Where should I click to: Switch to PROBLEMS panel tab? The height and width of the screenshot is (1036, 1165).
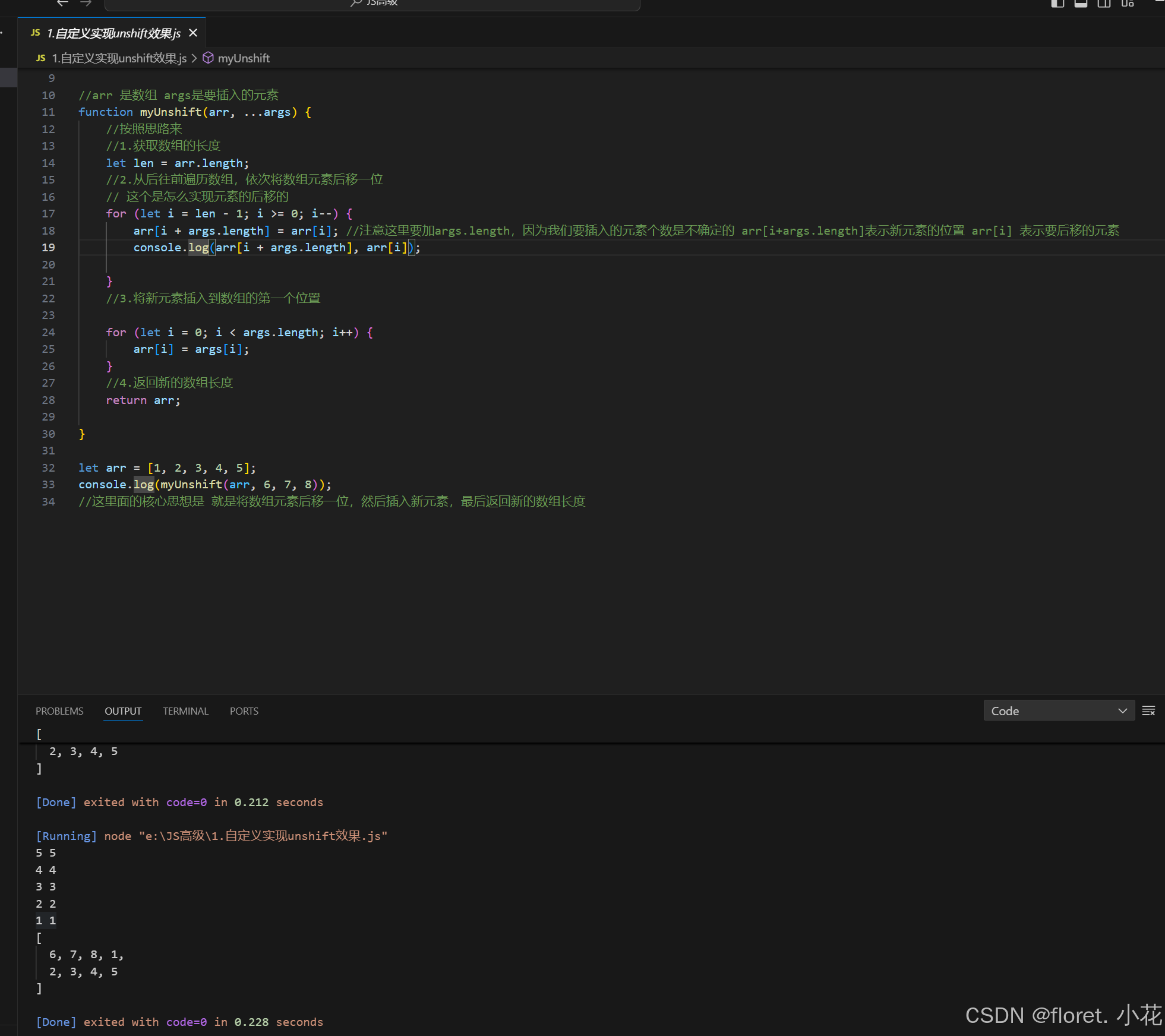tap(59, 711)
